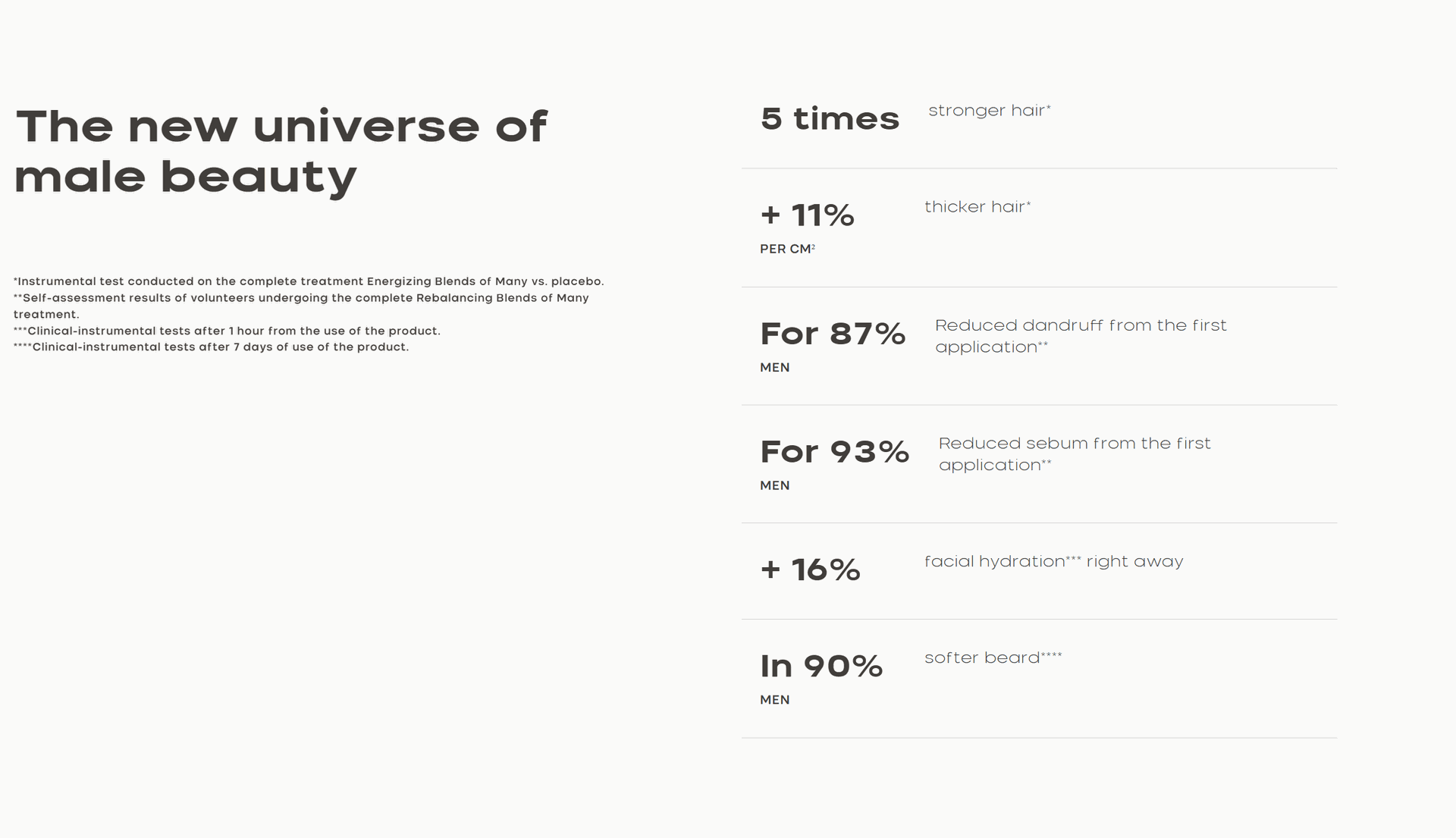The image size is (1456, 838).
Task: Click 'facial hydration right away' text
Action: pyautogui.click(x=1054, y=562)
